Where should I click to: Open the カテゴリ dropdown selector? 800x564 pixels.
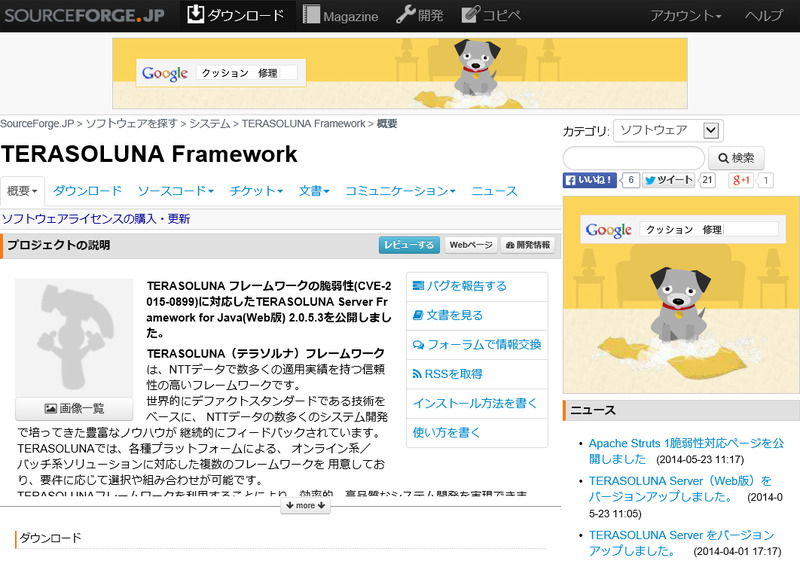[x=667, y=130]
